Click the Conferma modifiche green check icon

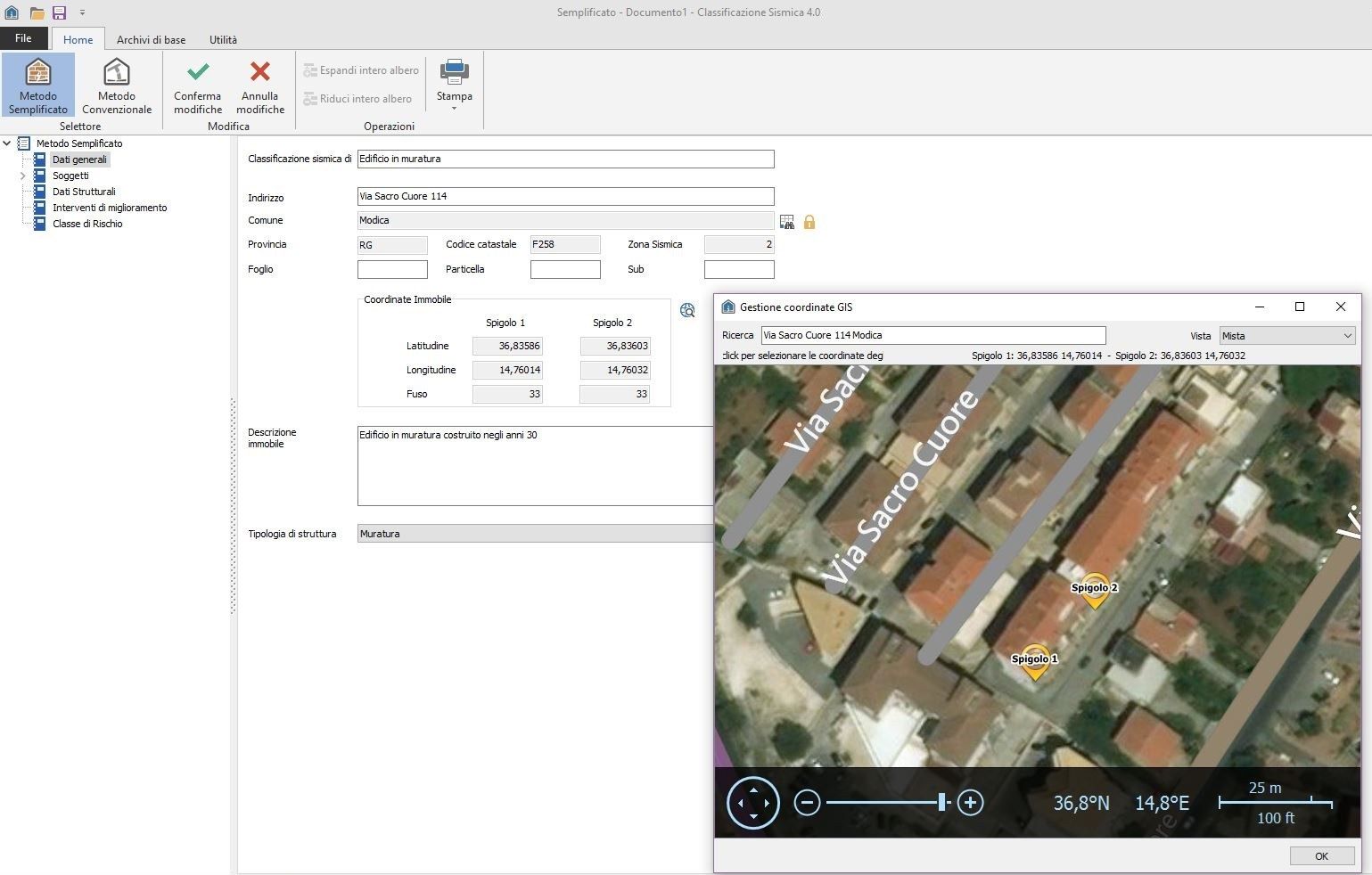click(196, 71)
